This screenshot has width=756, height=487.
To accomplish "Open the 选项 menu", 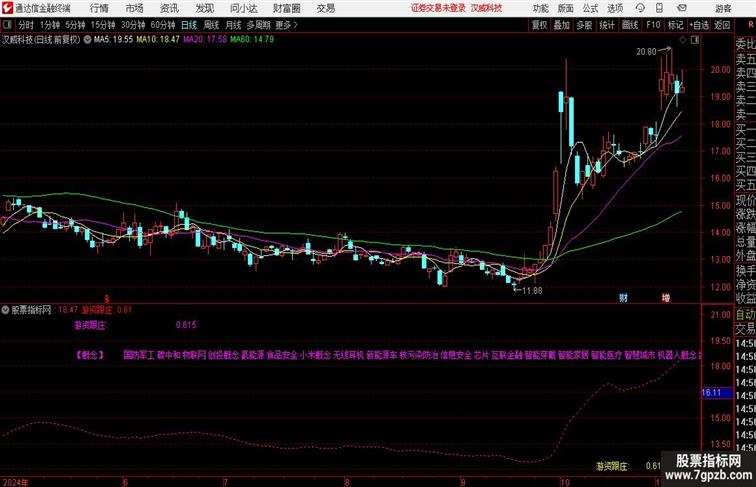I will pyautogui.click(x=615, y=8).
